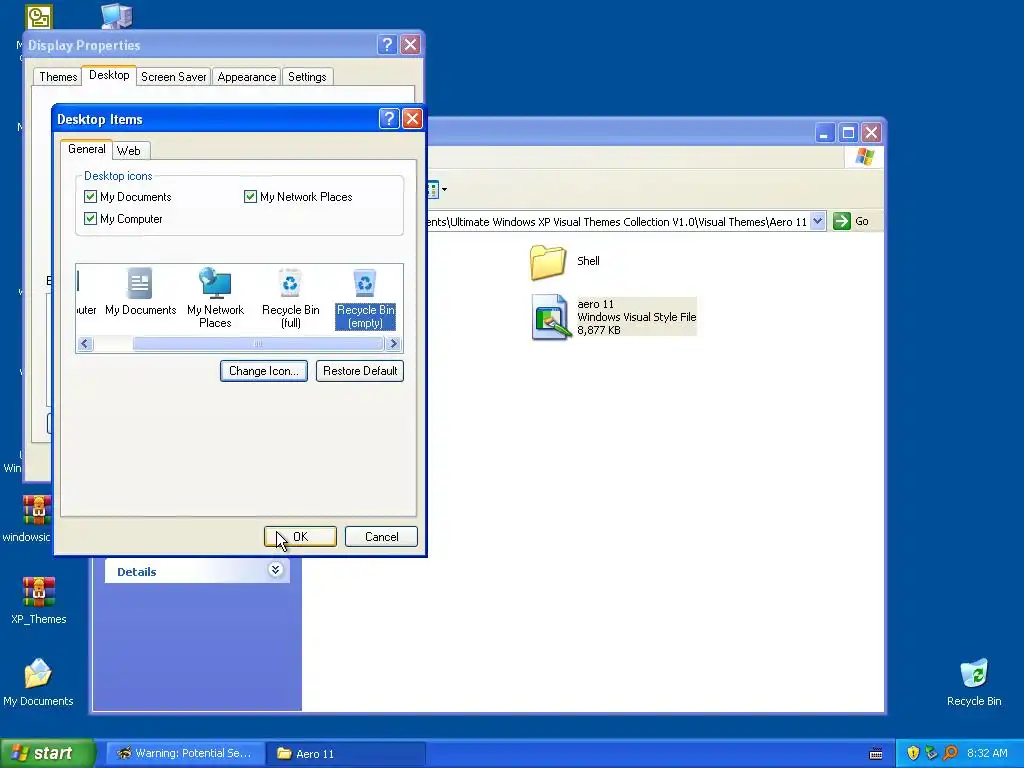1024x768 pixels.
Task: Select the aero 11 visual style file icon
Action: (550, 317)
